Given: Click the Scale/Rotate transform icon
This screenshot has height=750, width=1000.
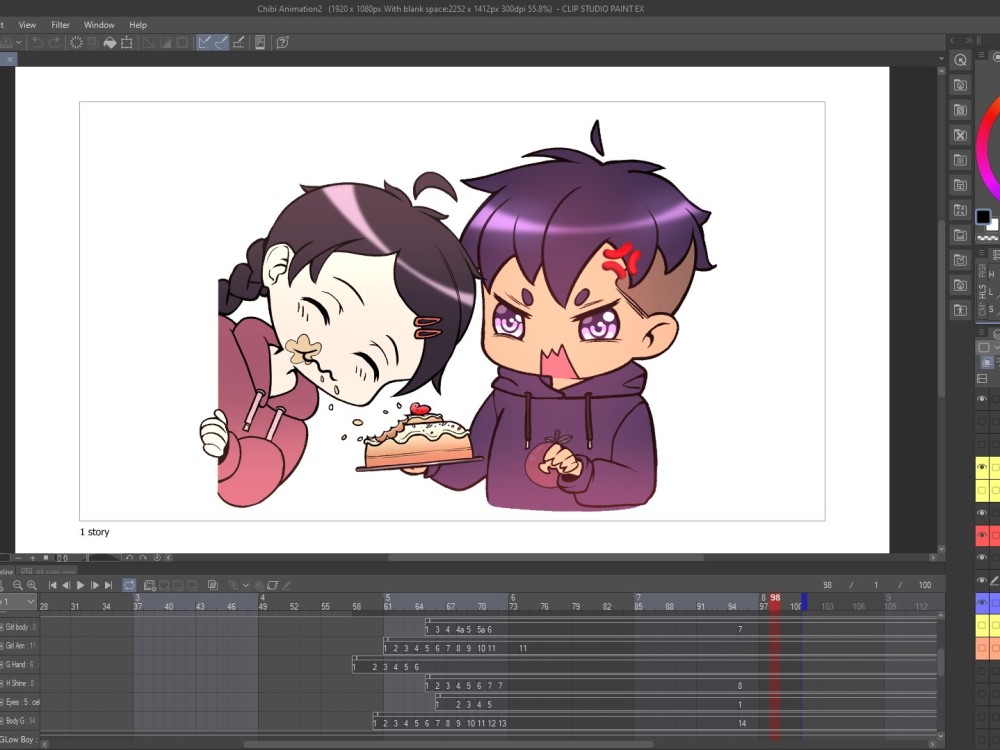Looking at the screenshot, I should point(127,43).
